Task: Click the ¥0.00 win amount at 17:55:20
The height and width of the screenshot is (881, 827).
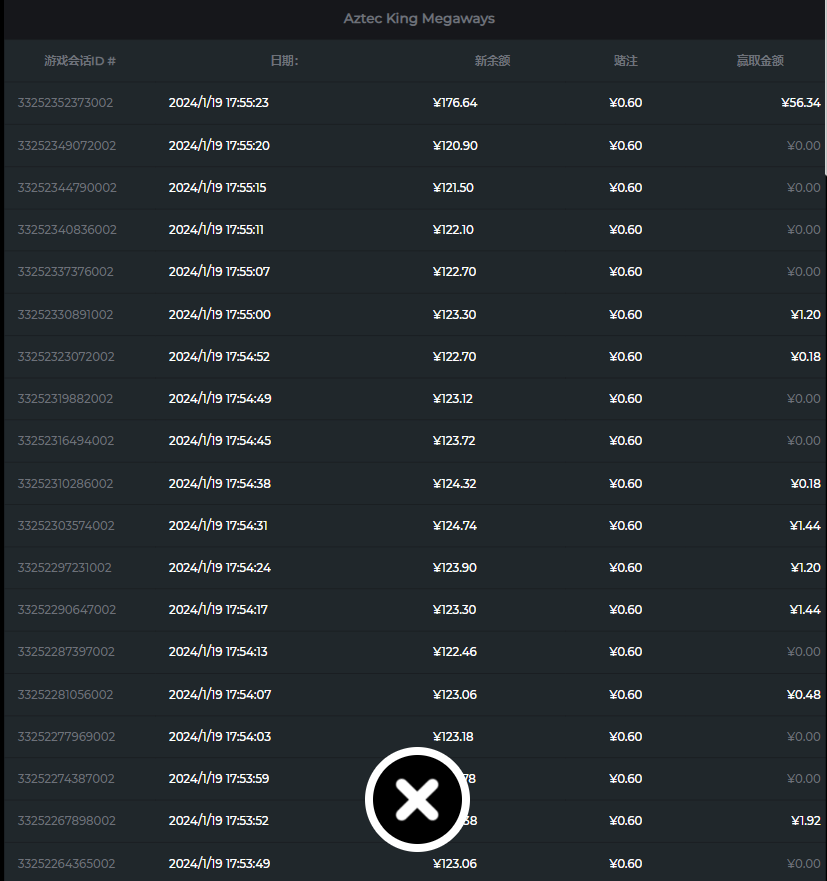Action: coord(804,146)
